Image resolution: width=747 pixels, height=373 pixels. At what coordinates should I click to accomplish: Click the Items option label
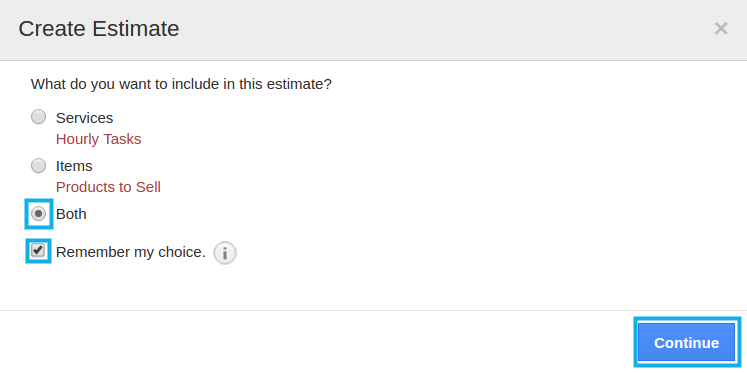tap(74, 166)
